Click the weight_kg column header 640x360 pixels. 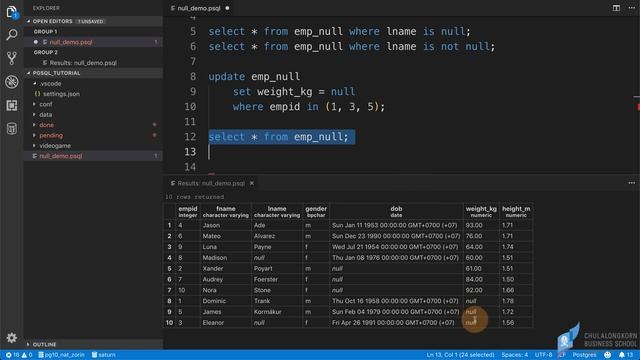[481, 211]
